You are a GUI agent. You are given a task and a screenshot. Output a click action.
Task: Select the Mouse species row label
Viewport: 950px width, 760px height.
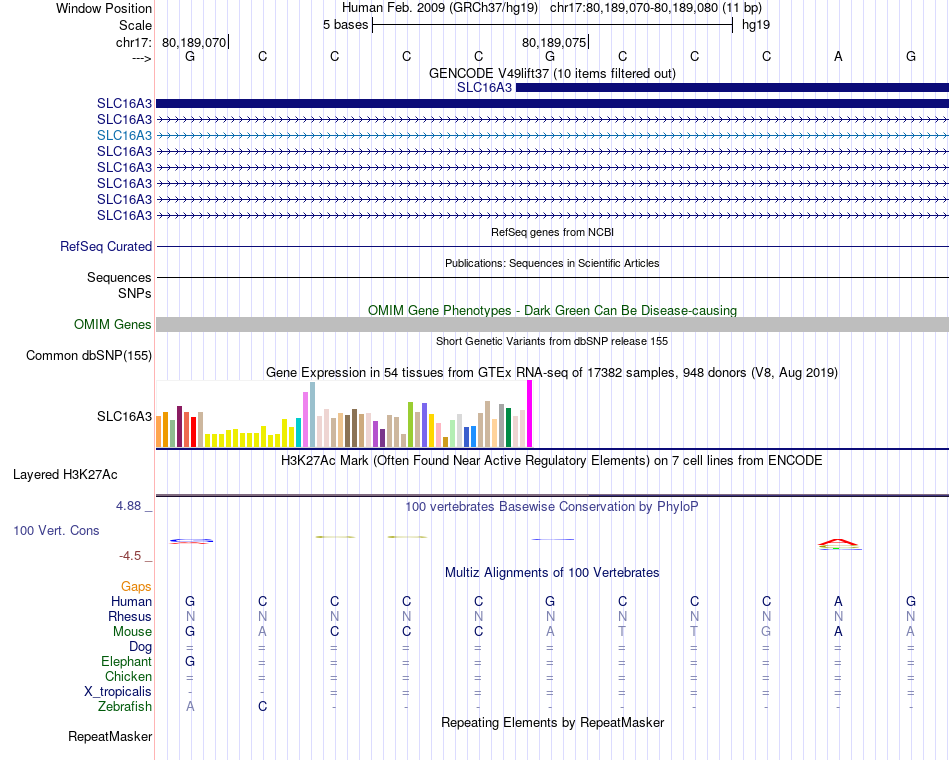[133, 632]
